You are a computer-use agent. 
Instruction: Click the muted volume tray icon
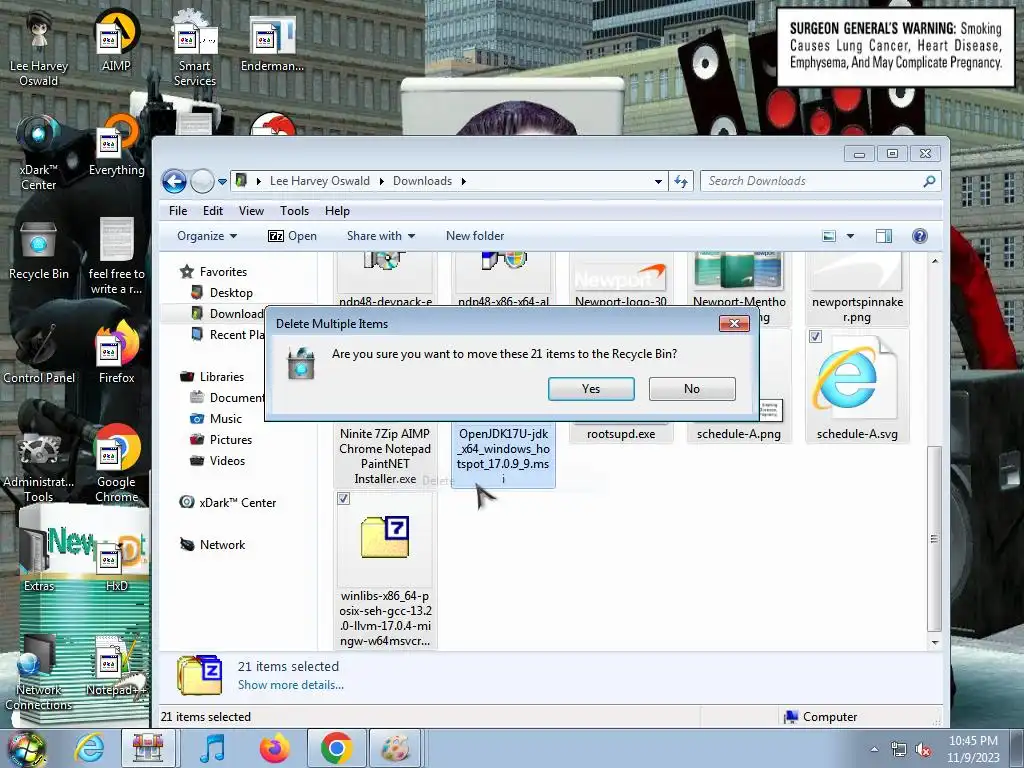[x=923, y=749]
